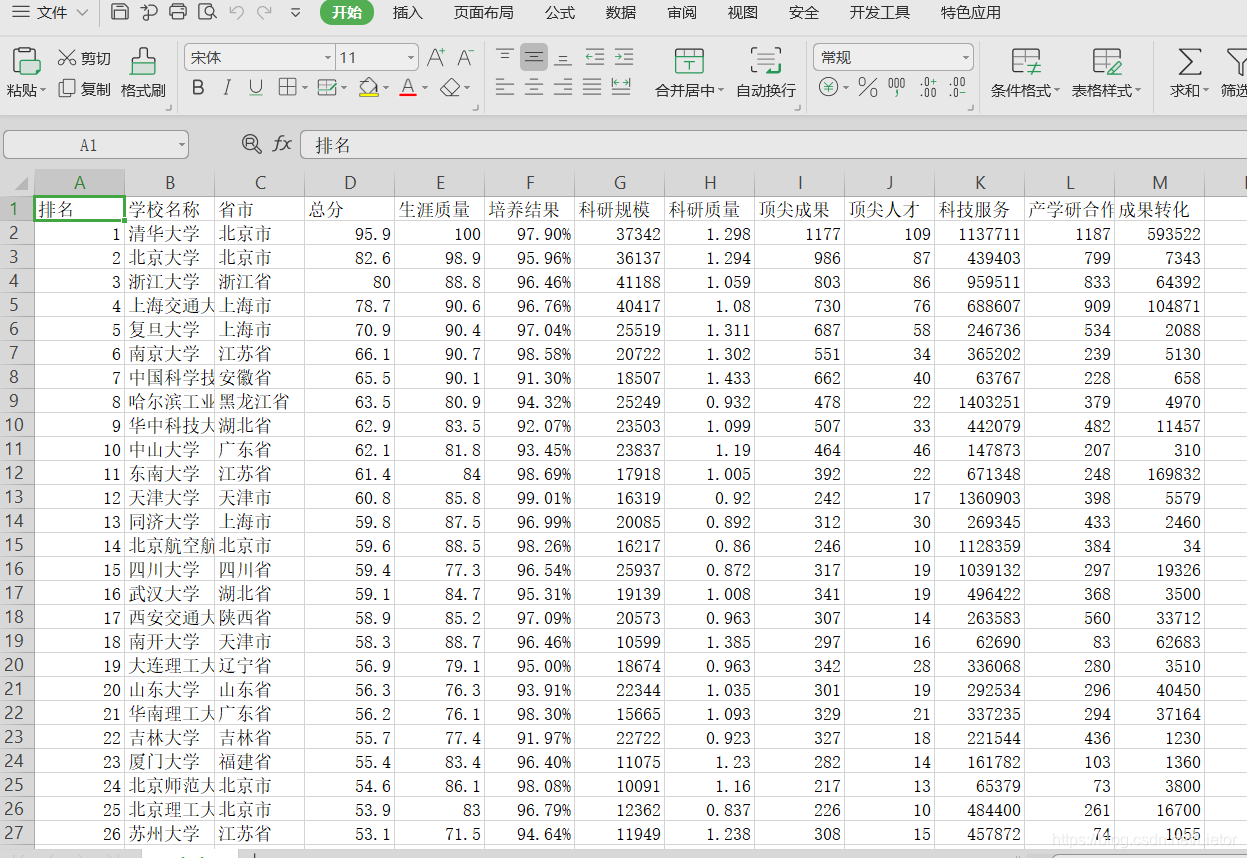Click the zoom magnifier beside the fx button
The width and height of the screenshot is (1247, 858).
tap(252, 144)
